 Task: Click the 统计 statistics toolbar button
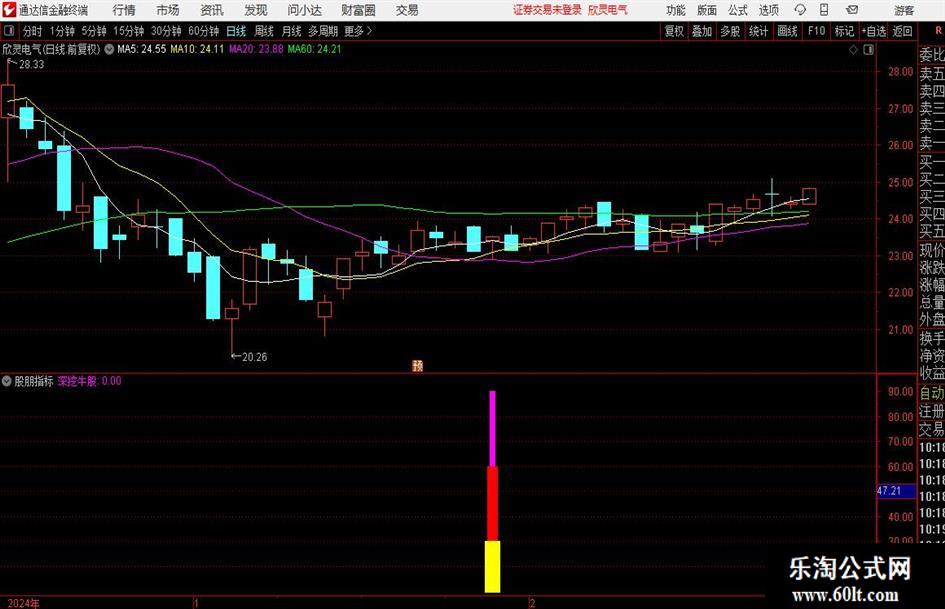[758, 31]
